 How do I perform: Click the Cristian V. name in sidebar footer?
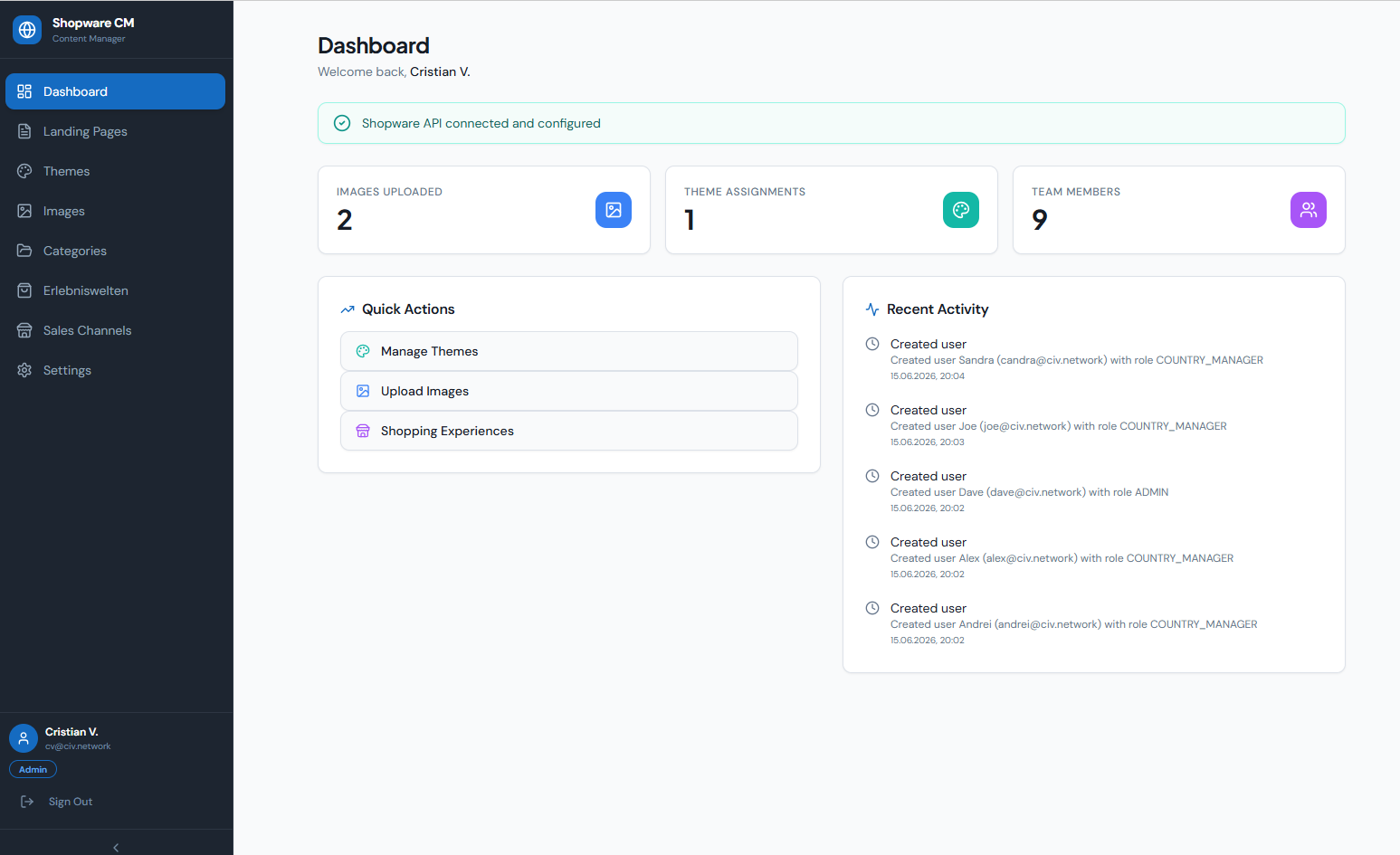(x=71, y=732)
